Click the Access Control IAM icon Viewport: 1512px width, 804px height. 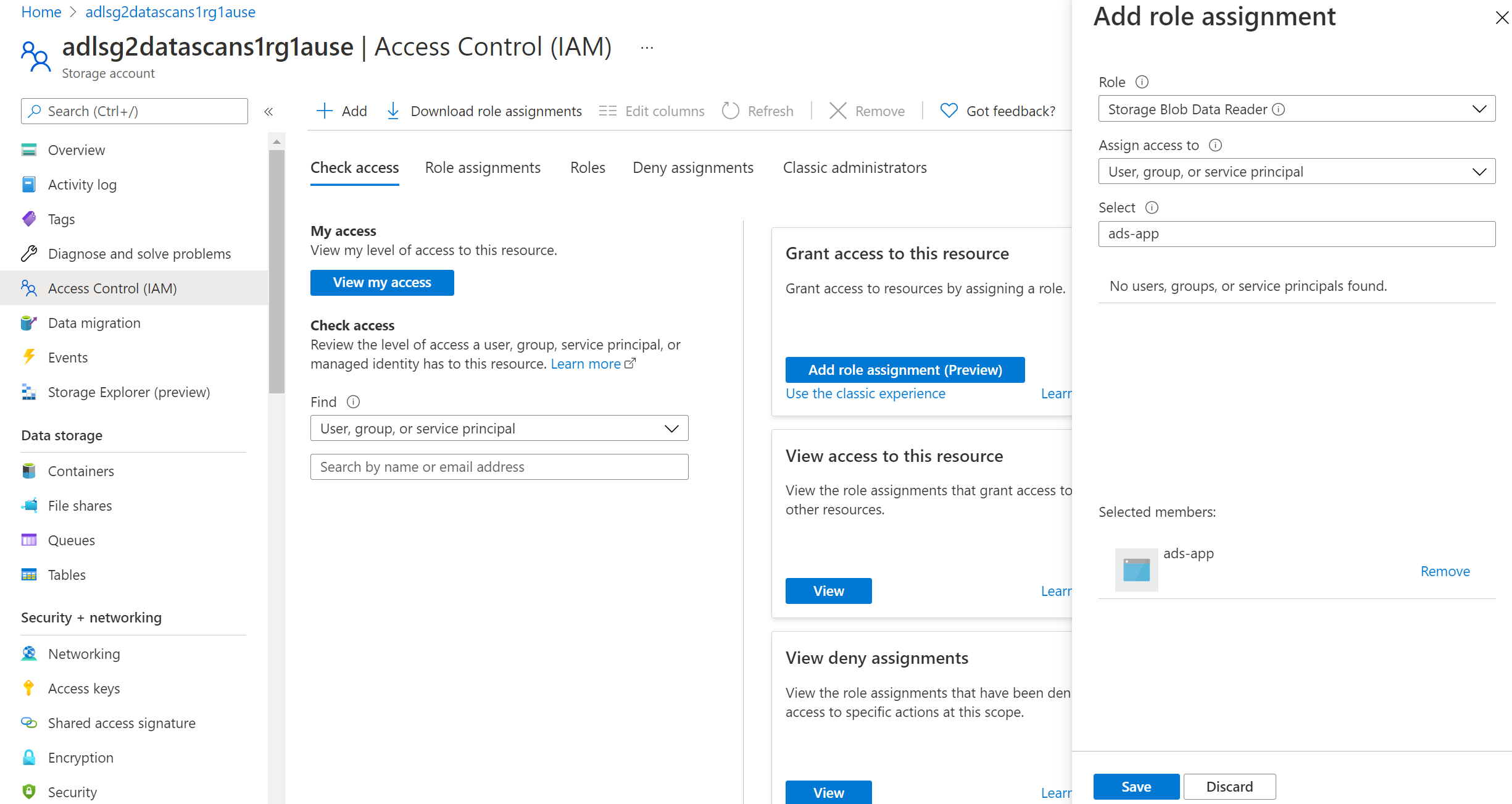pyautogui.click(x=29, y=288)
